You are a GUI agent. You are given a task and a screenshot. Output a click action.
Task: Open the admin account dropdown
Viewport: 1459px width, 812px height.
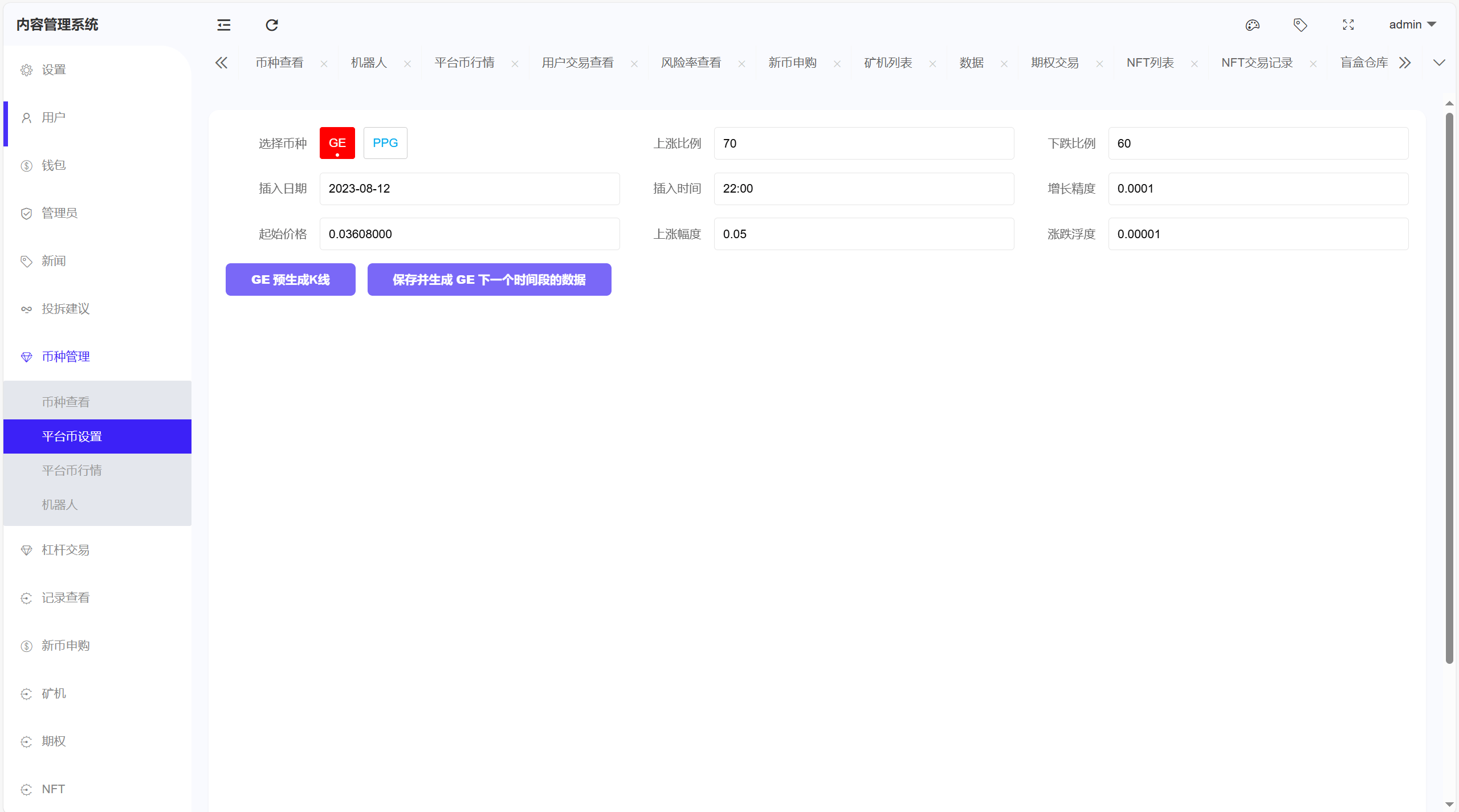point(1411,25)
